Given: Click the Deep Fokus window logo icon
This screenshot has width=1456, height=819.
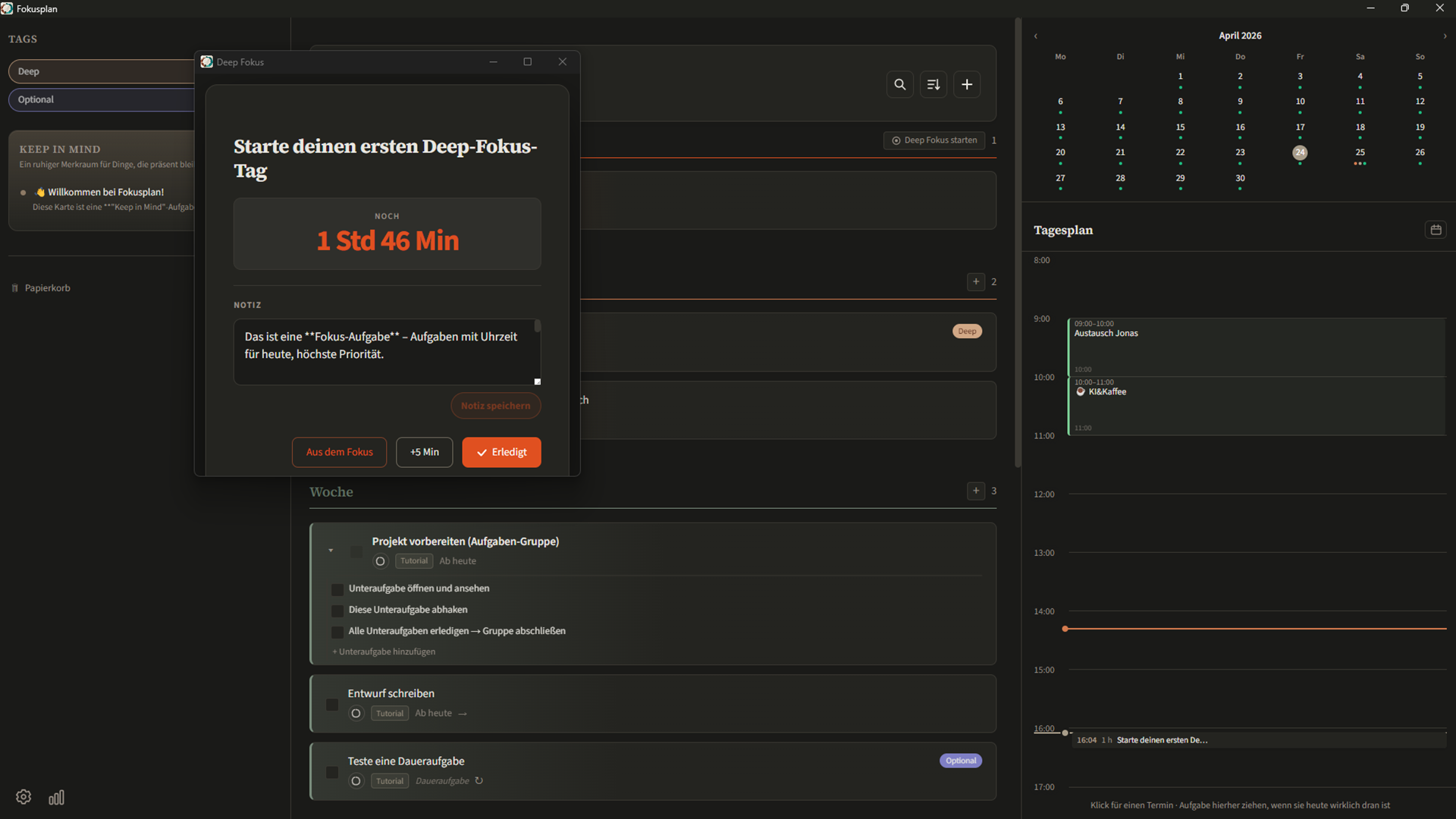Looking at the screenshot, I should (x=207, y=61).
